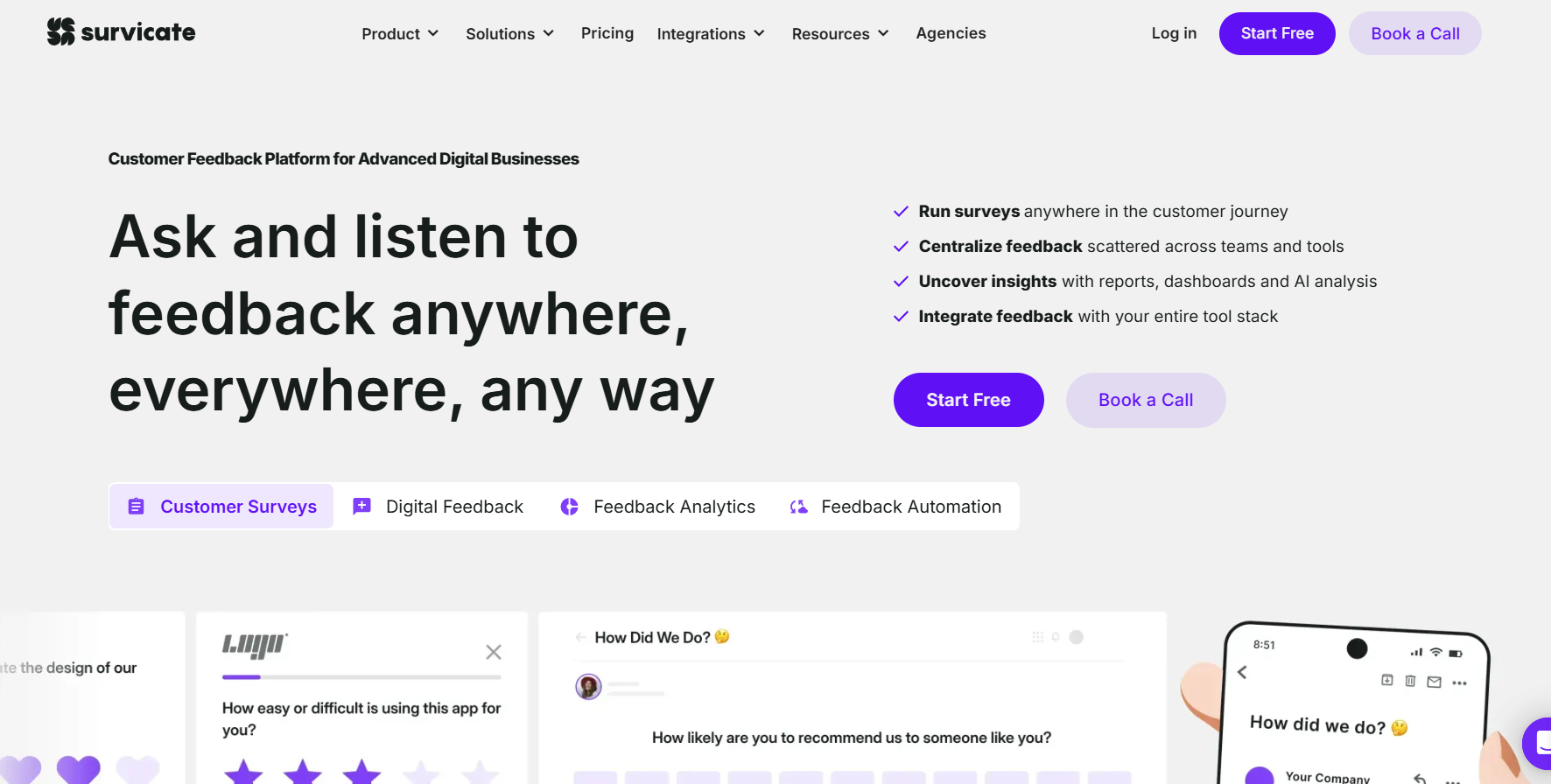
Task: Click the Survicate logo
Action: coord(121,32)
